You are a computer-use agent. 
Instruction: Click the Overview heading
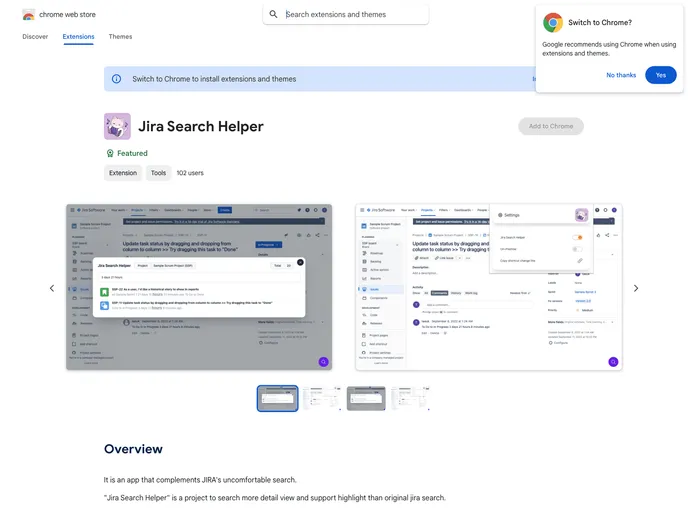click(x=133, y=449)
